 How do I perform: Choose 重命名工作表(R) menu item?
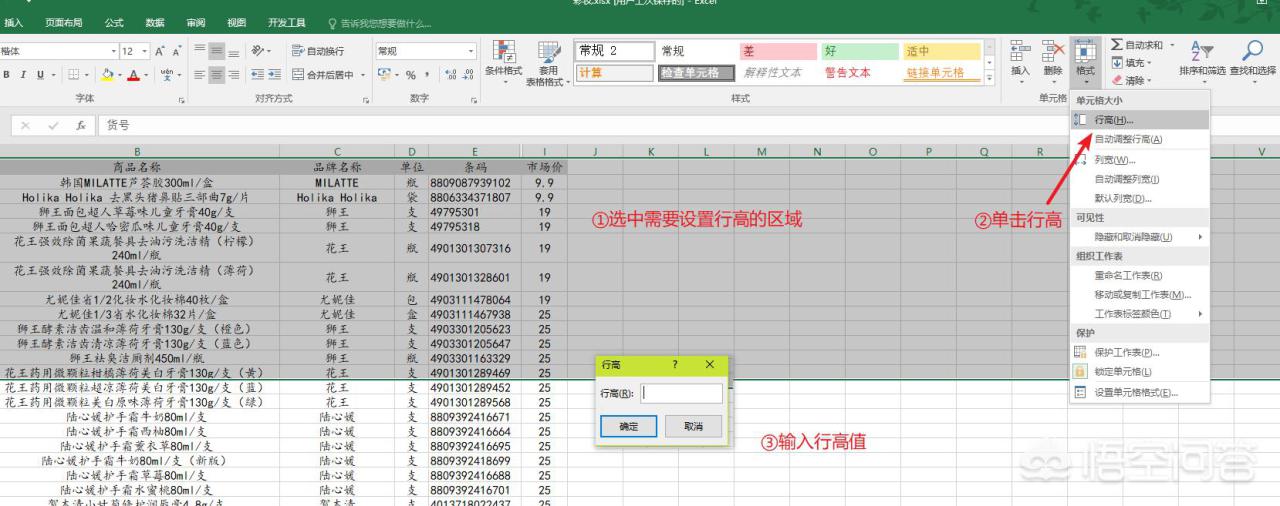pyautogui.click(x=1139, y=275)
